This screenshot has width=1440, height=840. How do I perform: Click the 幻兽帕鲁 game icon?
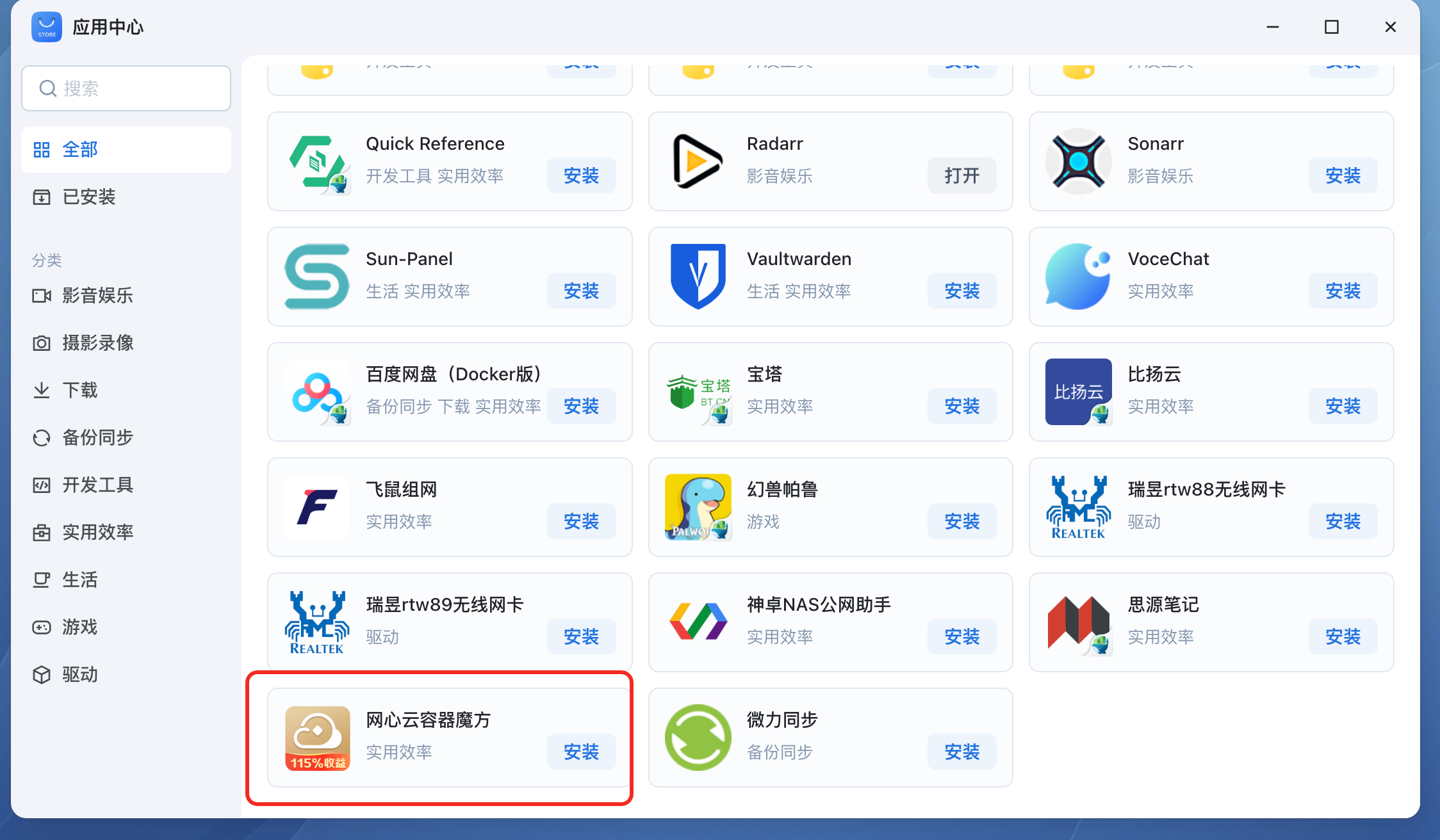(698, 507)
